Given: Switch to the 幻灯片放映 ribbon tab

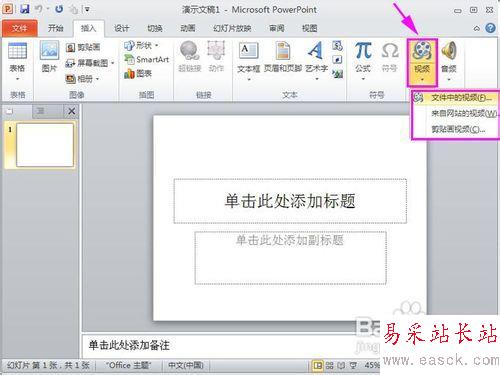Looking at the screenshot, I should pos(232,28).
